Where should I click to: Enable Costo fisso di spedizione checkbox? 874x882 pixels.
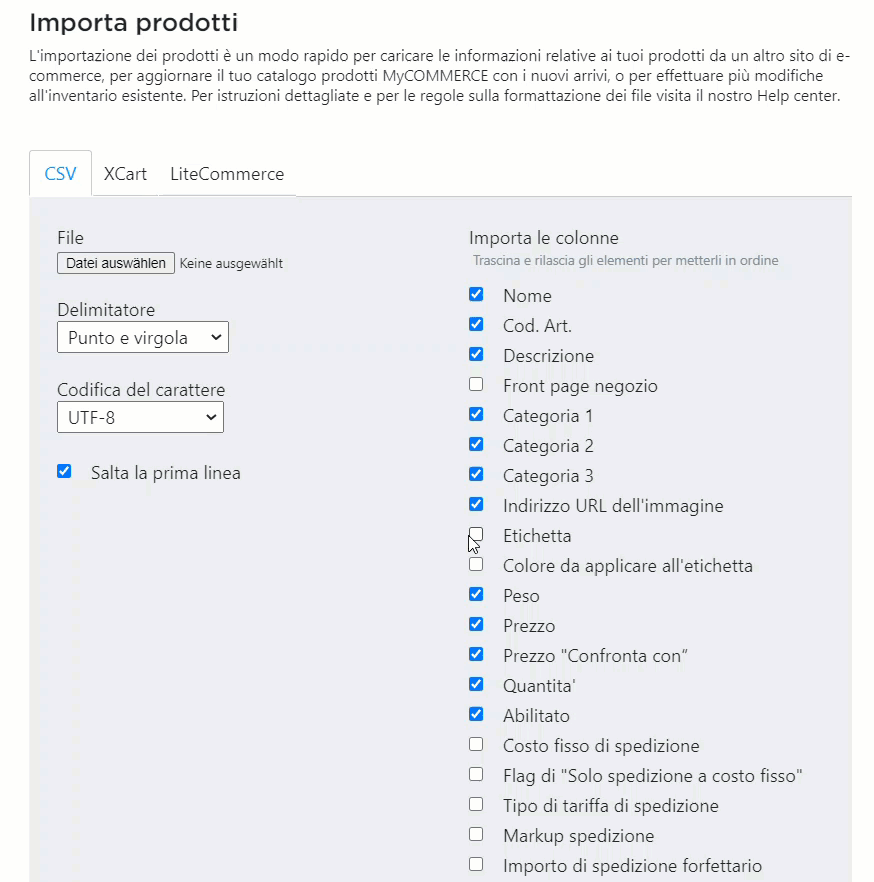click(x=476, y=744)
